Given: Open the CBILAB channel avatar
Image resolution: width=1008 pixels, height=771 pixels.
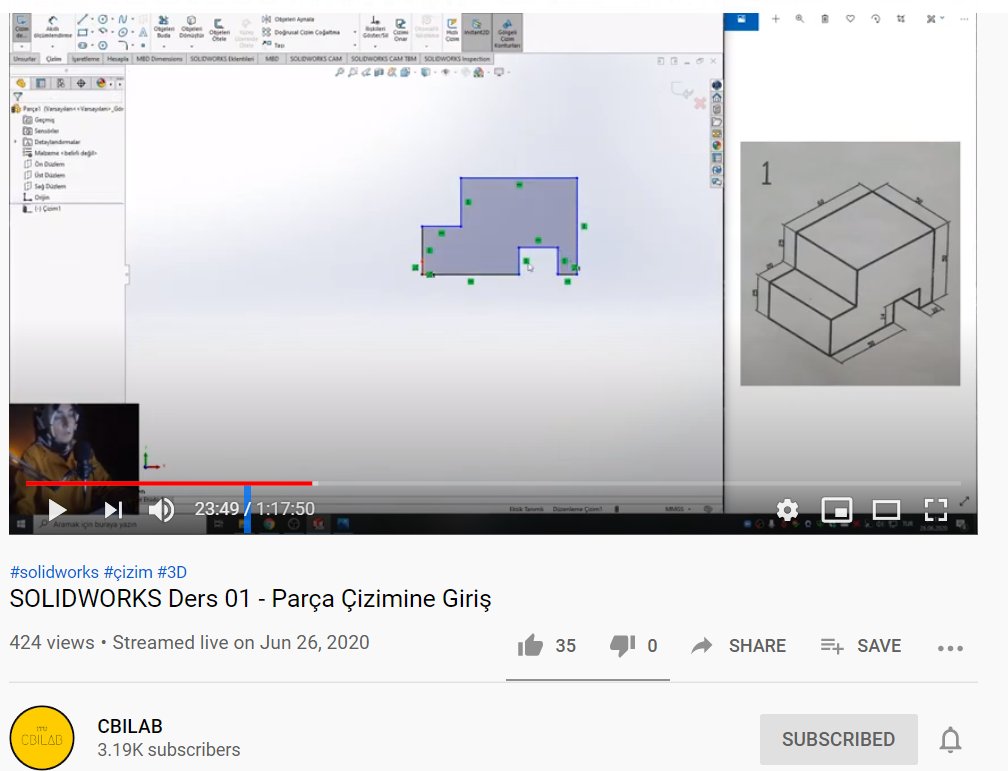Looking at the screenshot, I should click(x=42, y=738).
